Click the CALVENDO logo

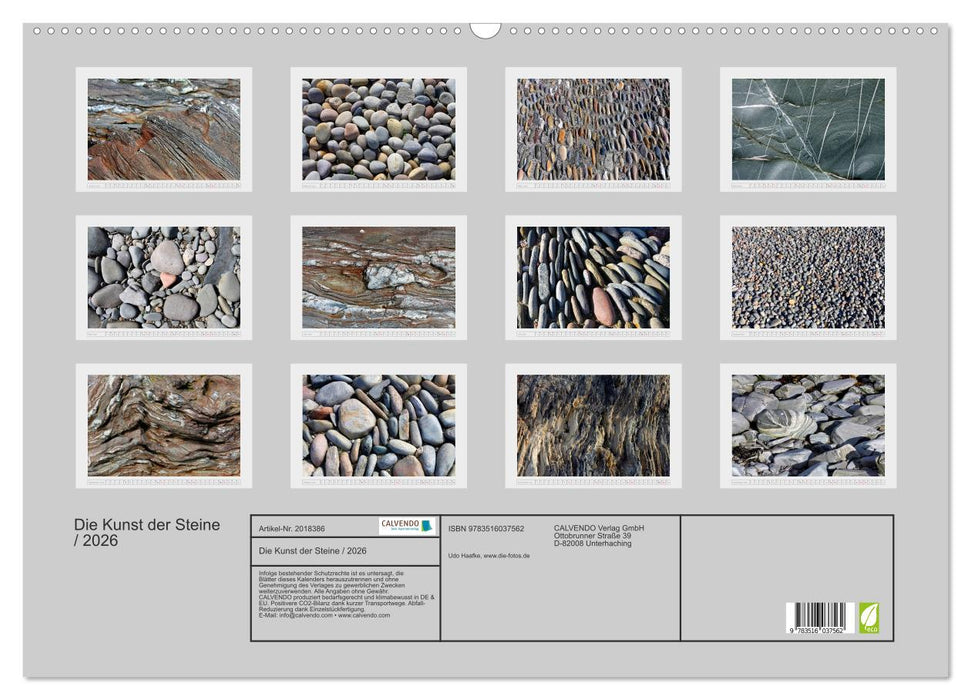(407, 526)
